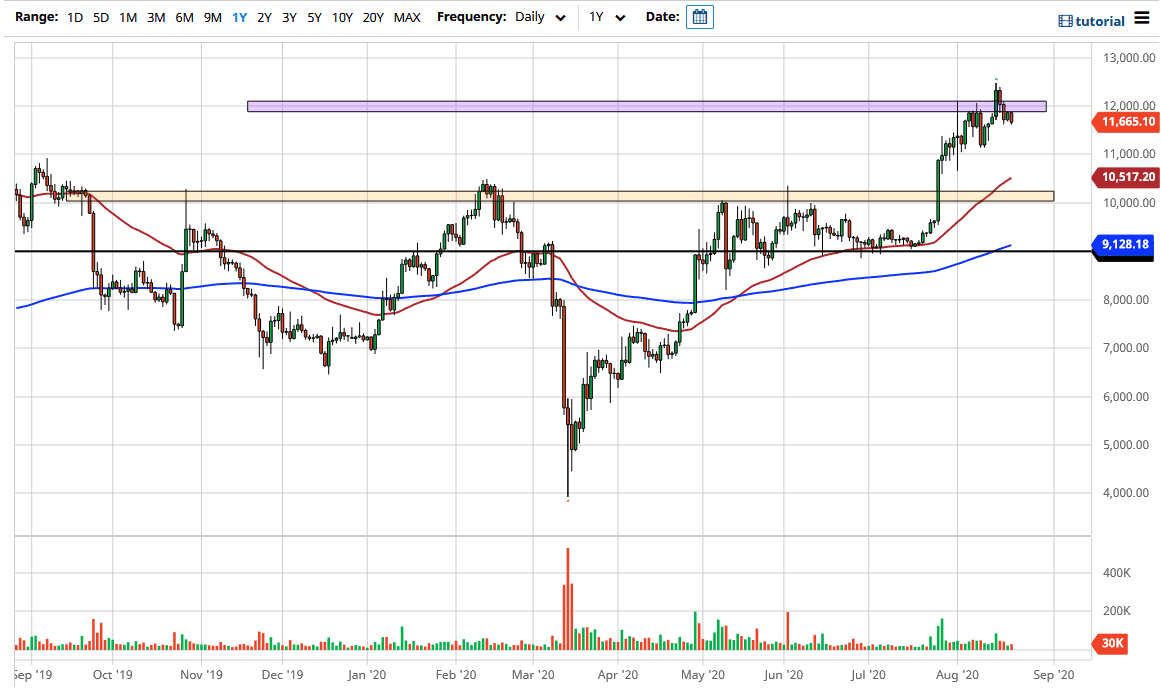Select the 9M range option
The image size is (1161, 691).
tap(211, 17)
